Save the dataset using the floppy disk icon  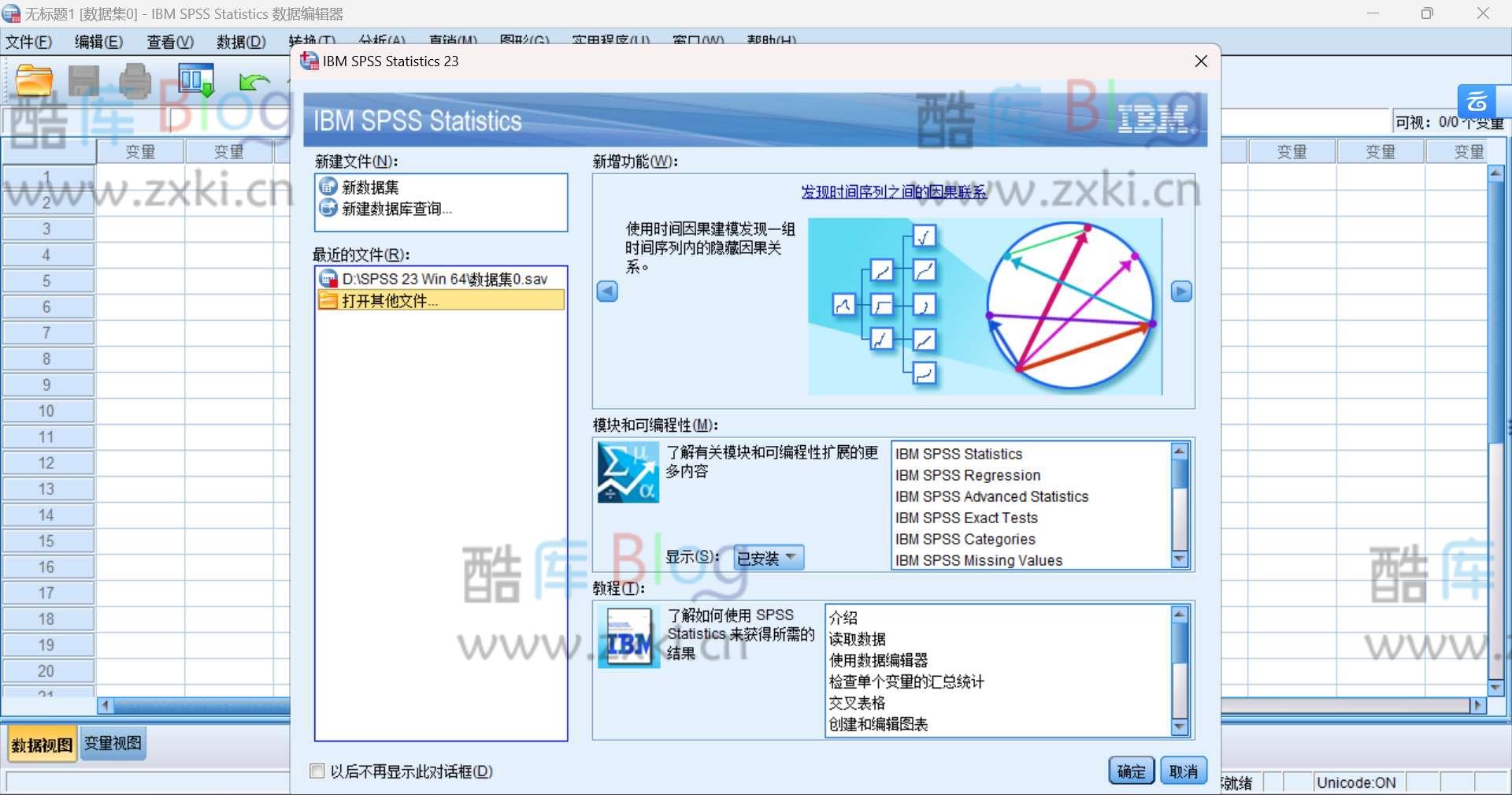[83, 80]
